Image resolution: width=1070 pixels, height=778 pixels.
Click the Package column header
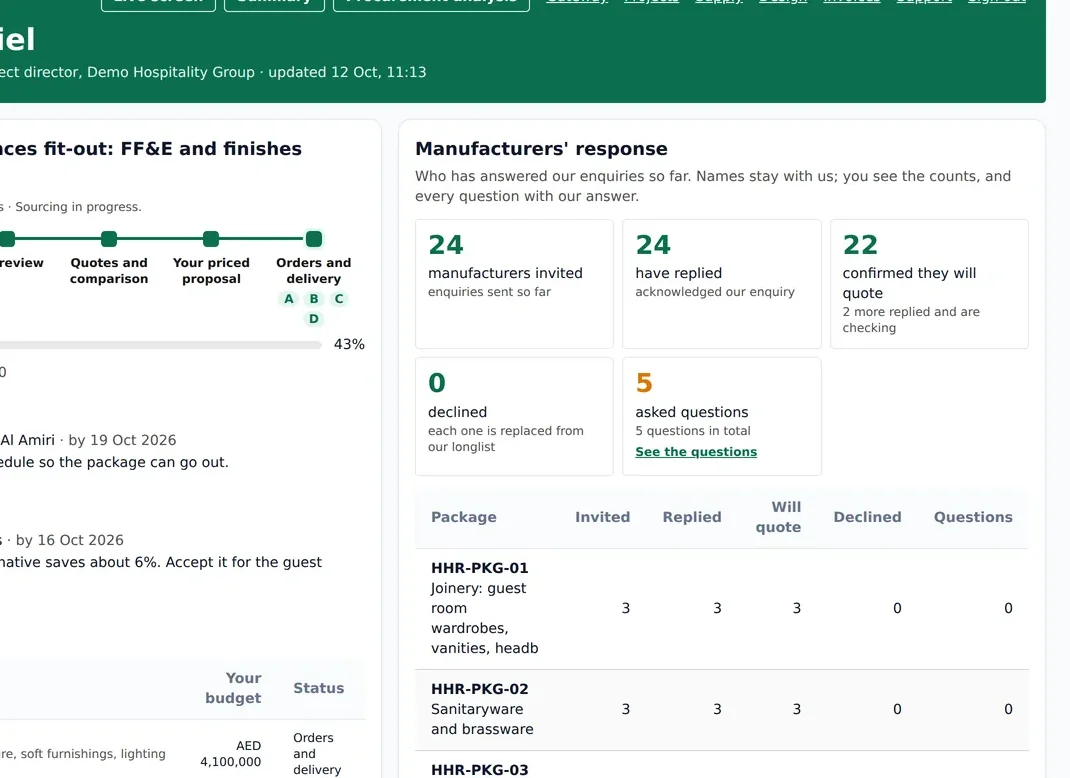pyautogui.click(x=463, y=517)
